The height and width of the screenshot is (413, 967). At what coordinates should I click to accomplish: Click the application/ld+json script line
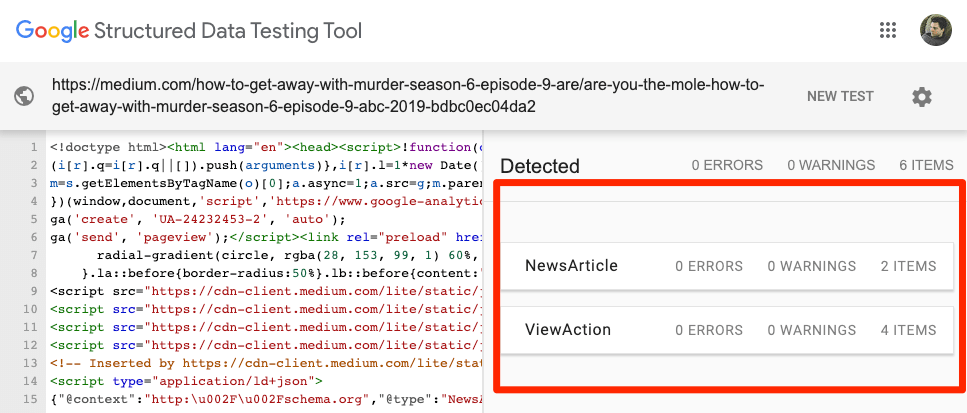(185, 381)
